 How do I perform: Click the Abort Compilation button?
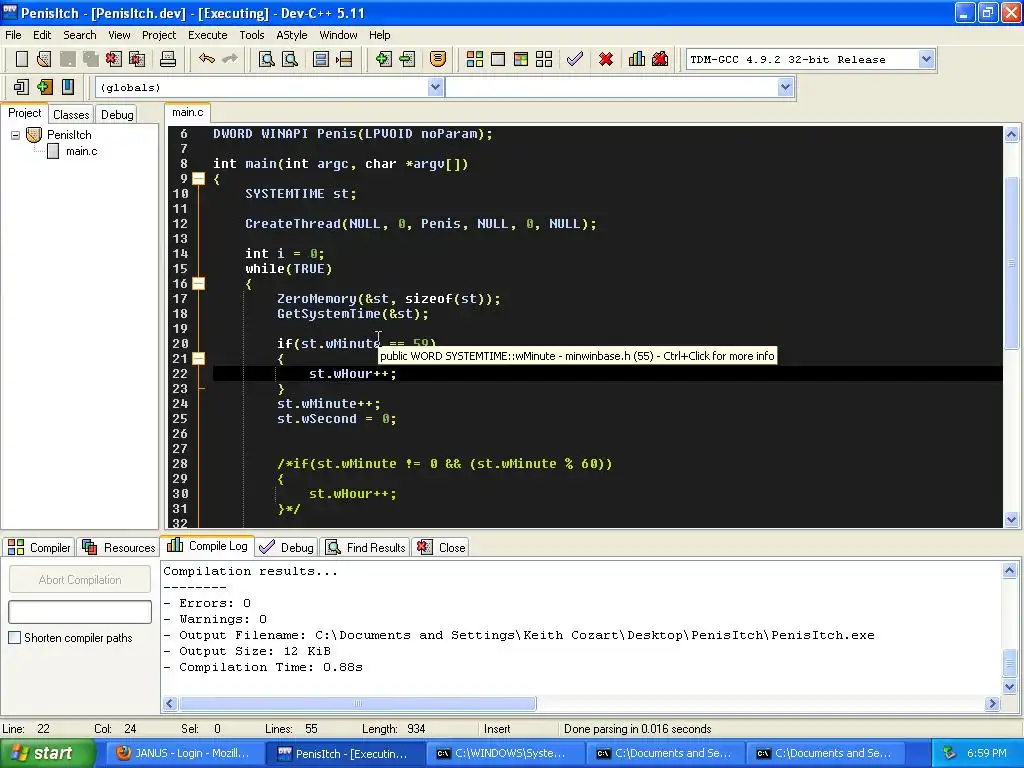pos(80,579)
